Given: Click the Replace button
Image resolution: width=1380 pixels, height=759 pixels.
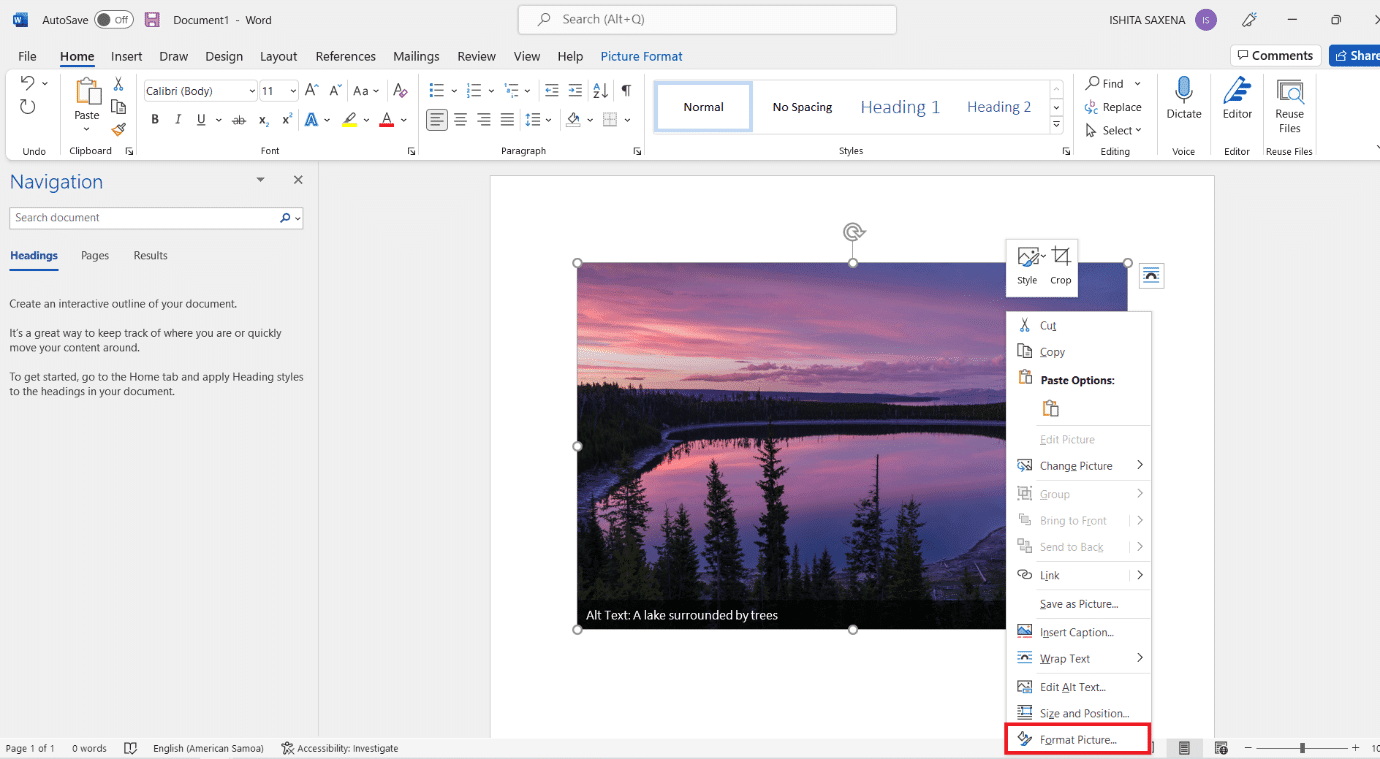Looking at the screenshot, I should (1113, 107).
